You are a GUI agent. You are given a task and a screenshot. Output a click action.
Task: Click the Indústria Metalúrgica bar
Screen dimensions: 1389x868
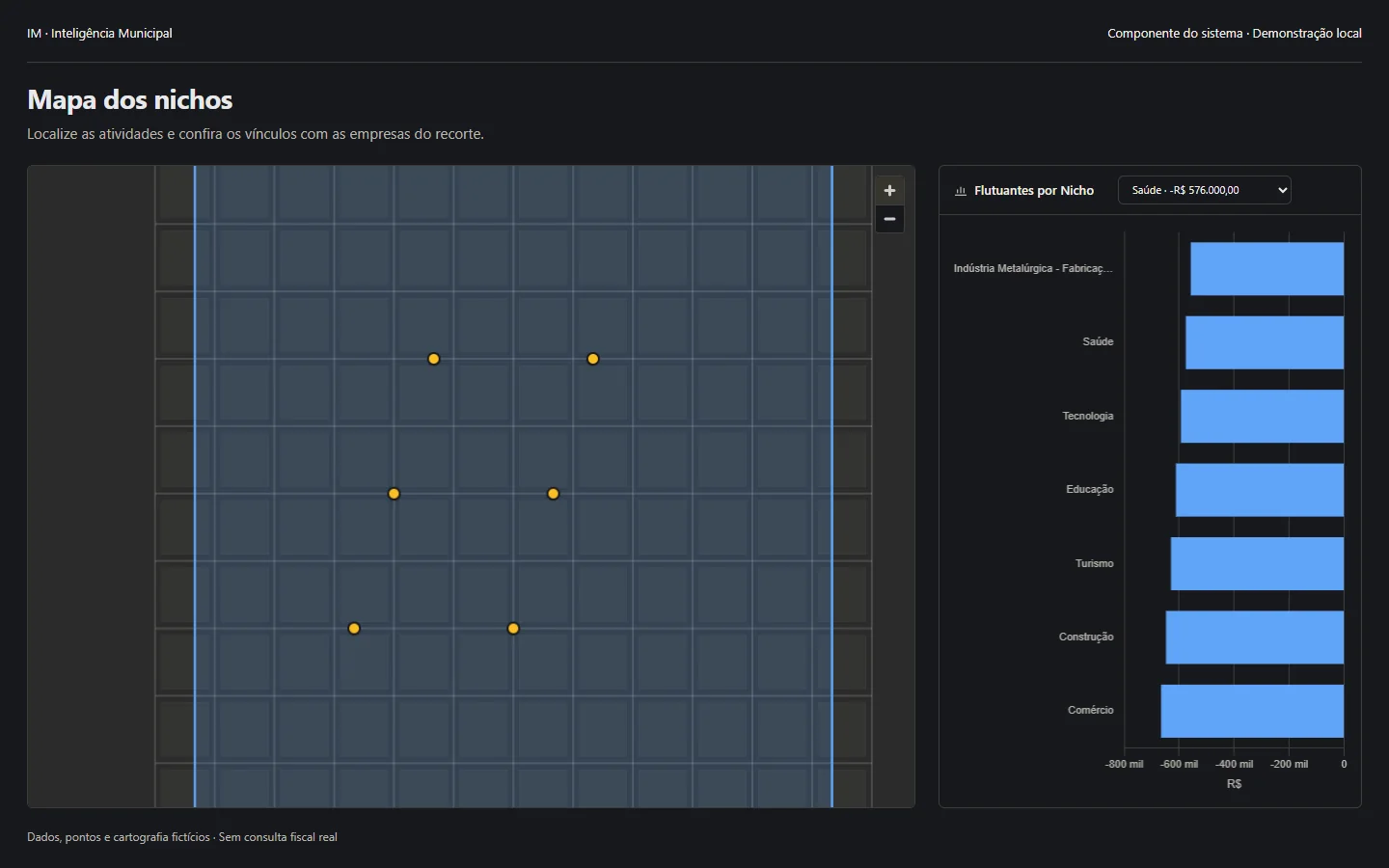[1266, 268]
